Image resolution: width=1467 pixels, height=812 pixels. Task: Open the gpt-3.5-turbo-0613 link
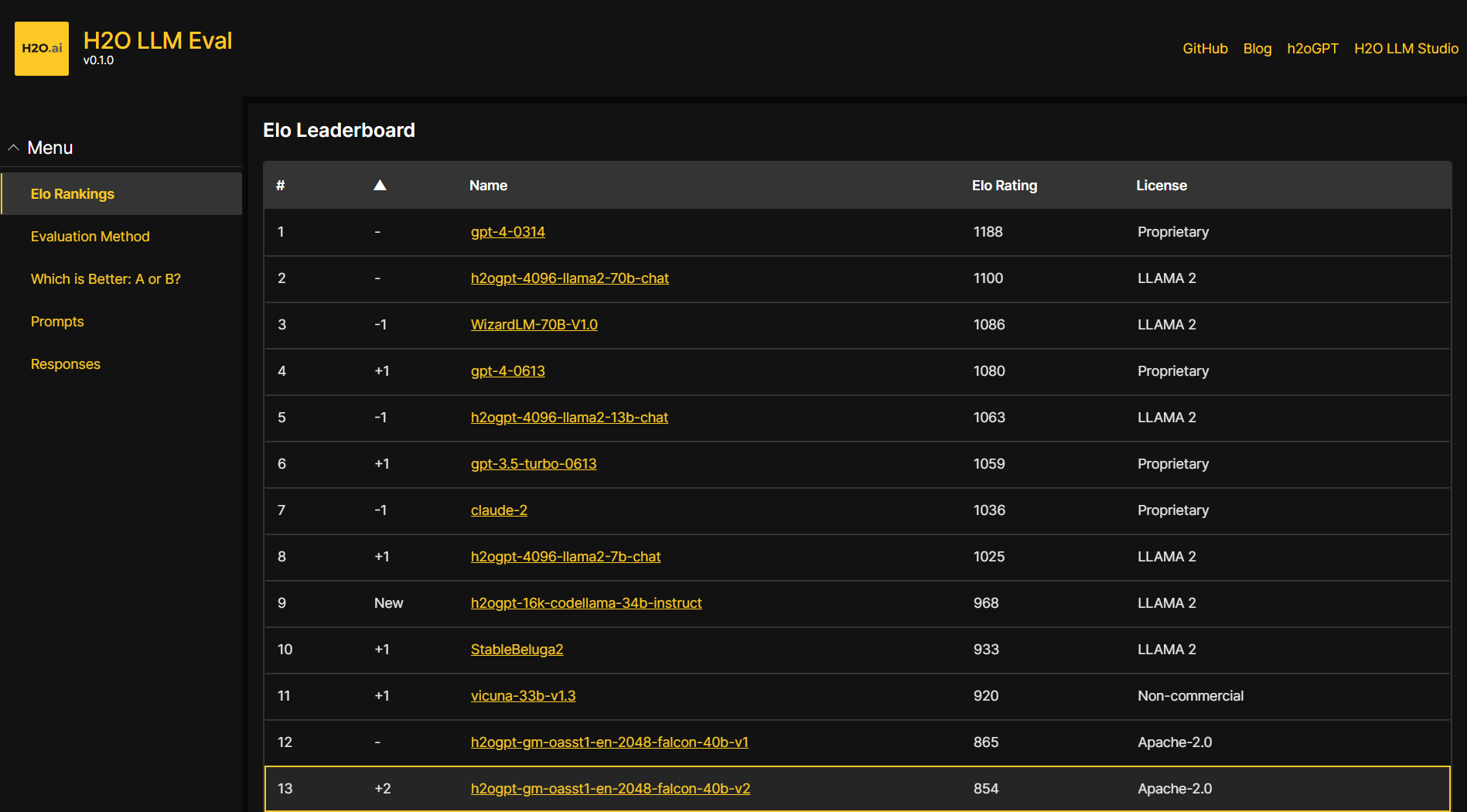point(534,464)
